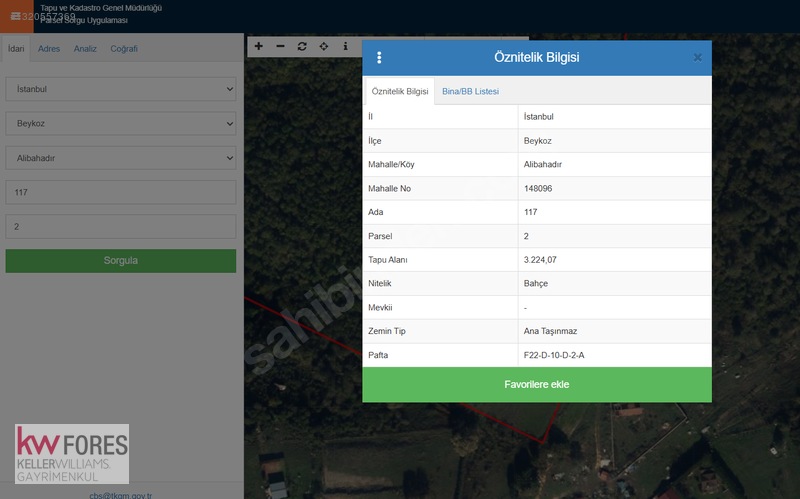The image size is (800, 499).
Task: Click the green Sorgula button
Action: click(x=121, y=261)
